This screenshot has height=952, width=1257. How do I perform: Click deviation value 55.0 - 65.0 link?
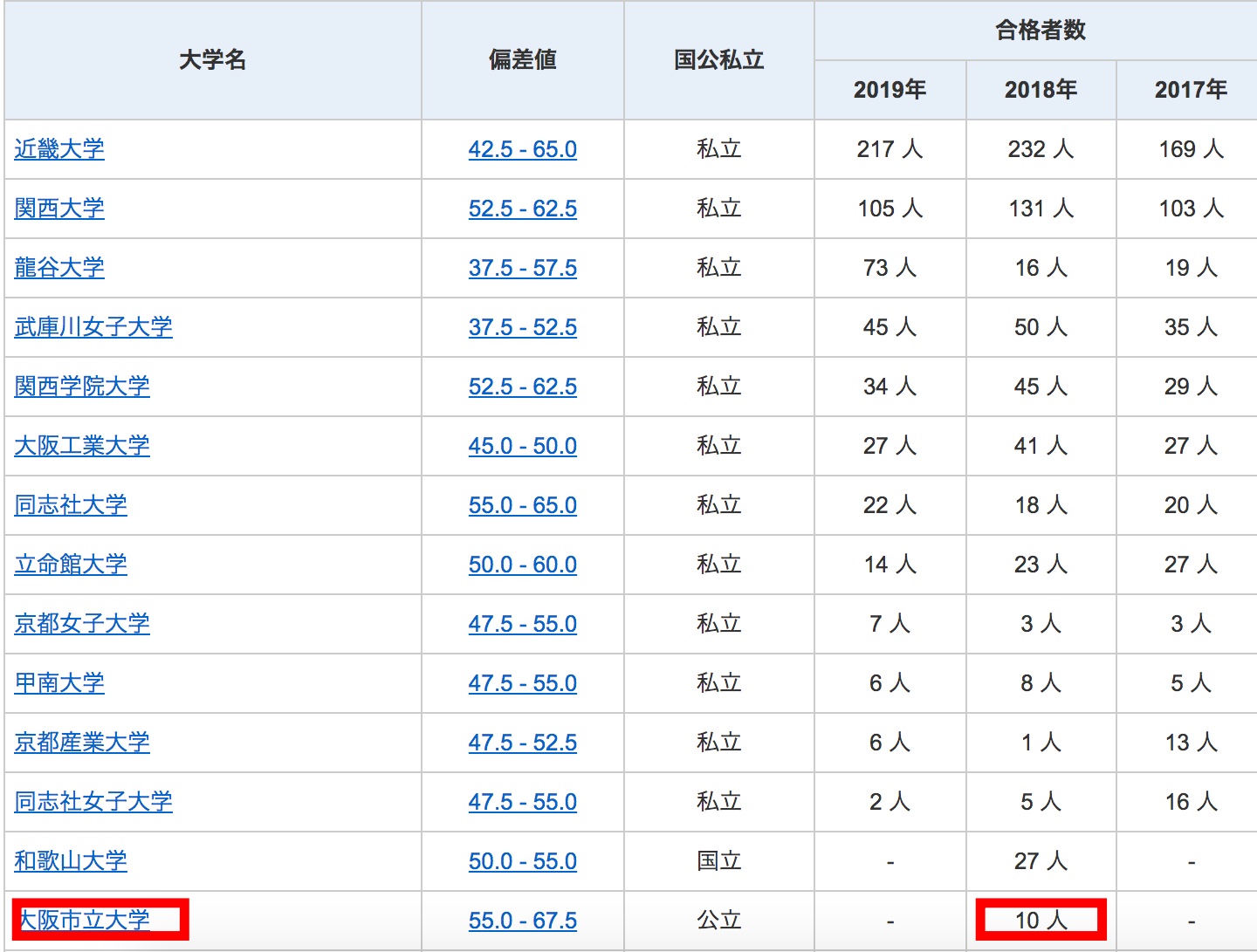tap(523, 505)
